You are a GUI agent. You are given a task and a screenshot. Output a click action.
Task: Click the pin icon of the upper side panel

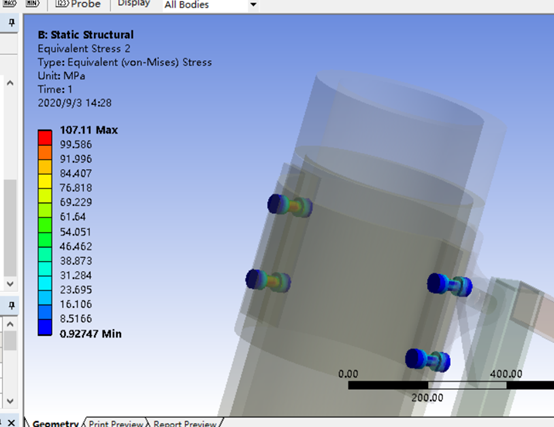pos(11,23)
